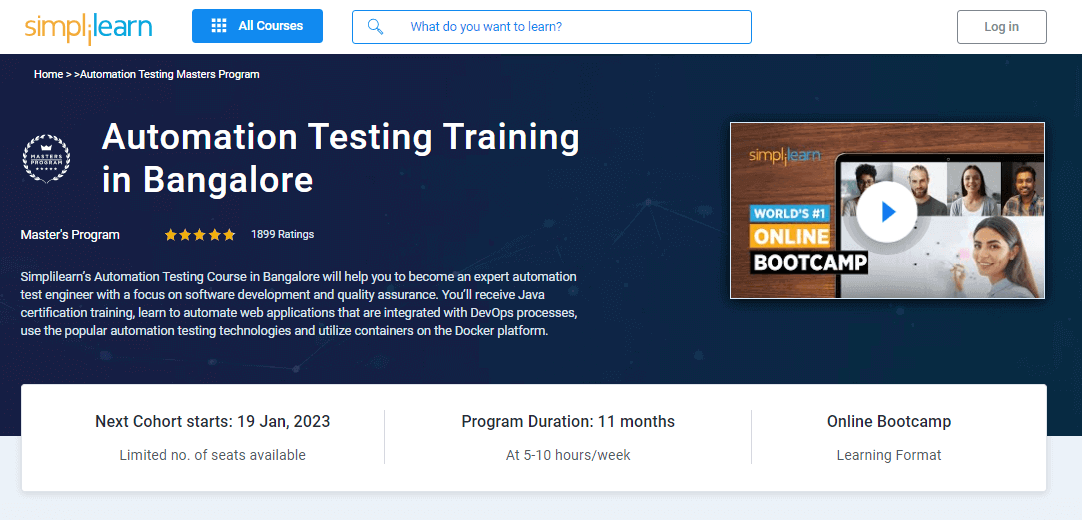Image resolution: width=1082 pixels, height=520 pixels.
Task: Click the magnifier search icon
Action: click(375, 27)
